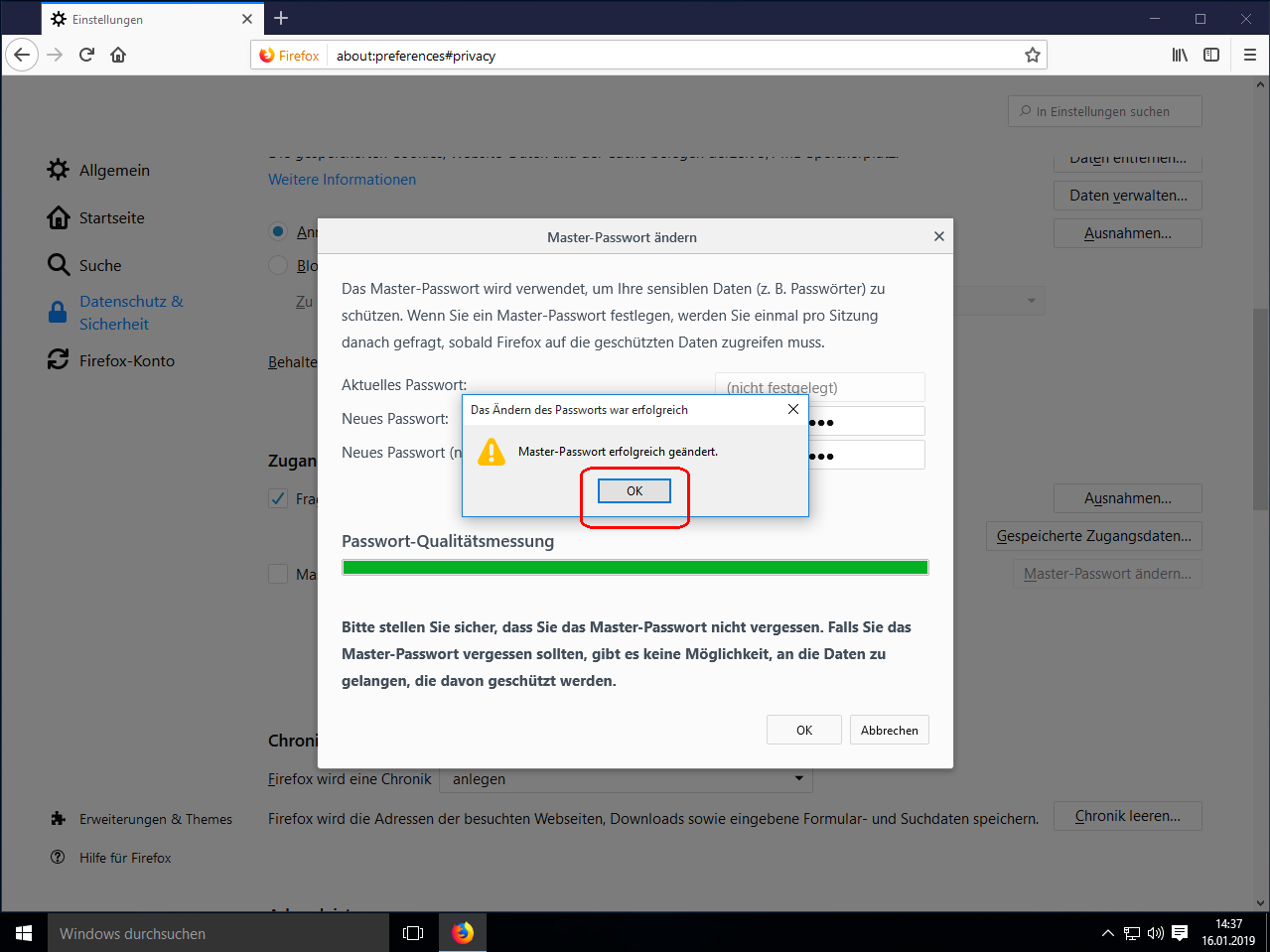Click the back navigation arrow

(x=22, y=55)
